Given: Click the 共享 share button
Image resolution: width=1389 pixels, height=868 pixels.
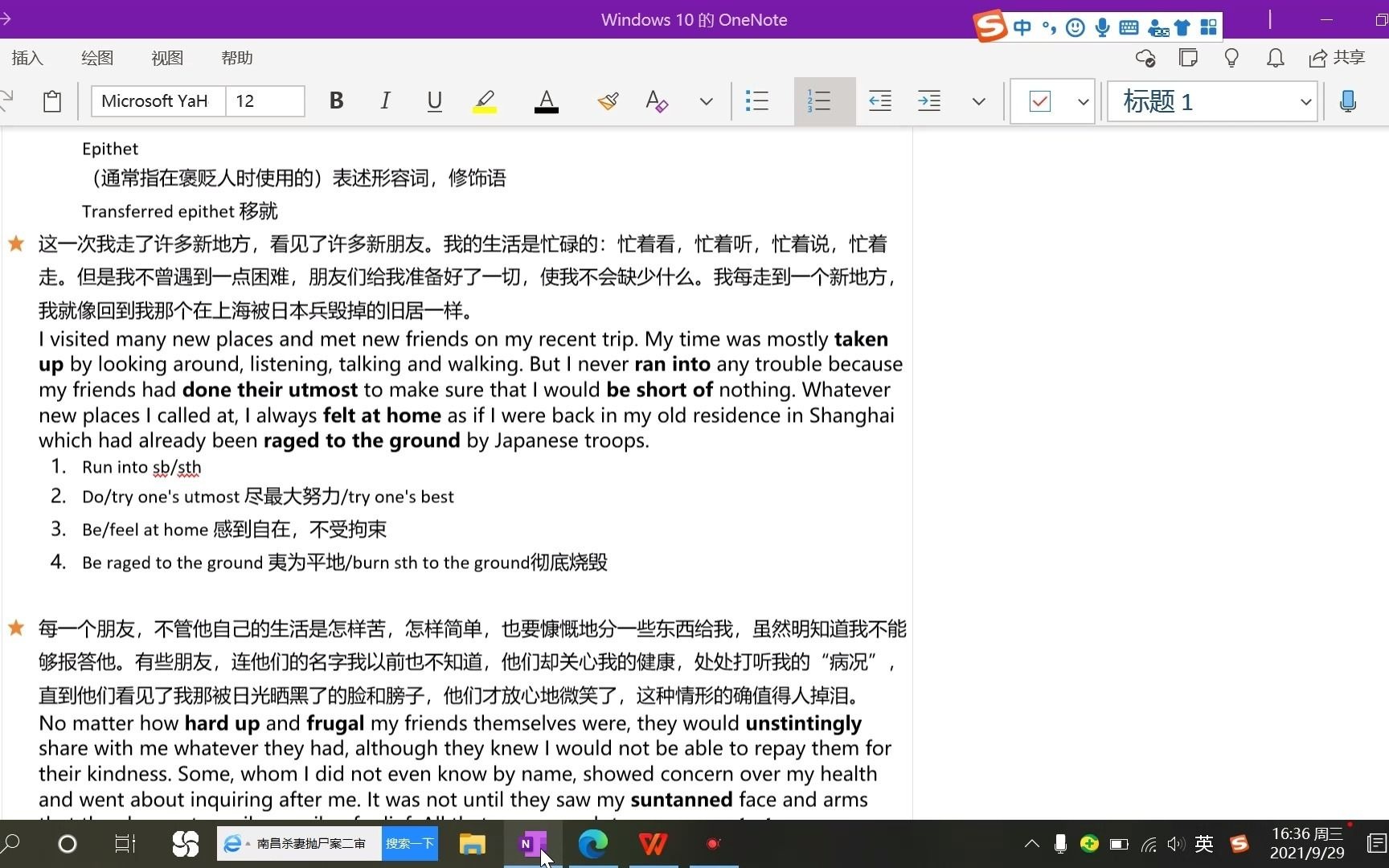Looking at the screenshot, I should tap(1338, 58).
